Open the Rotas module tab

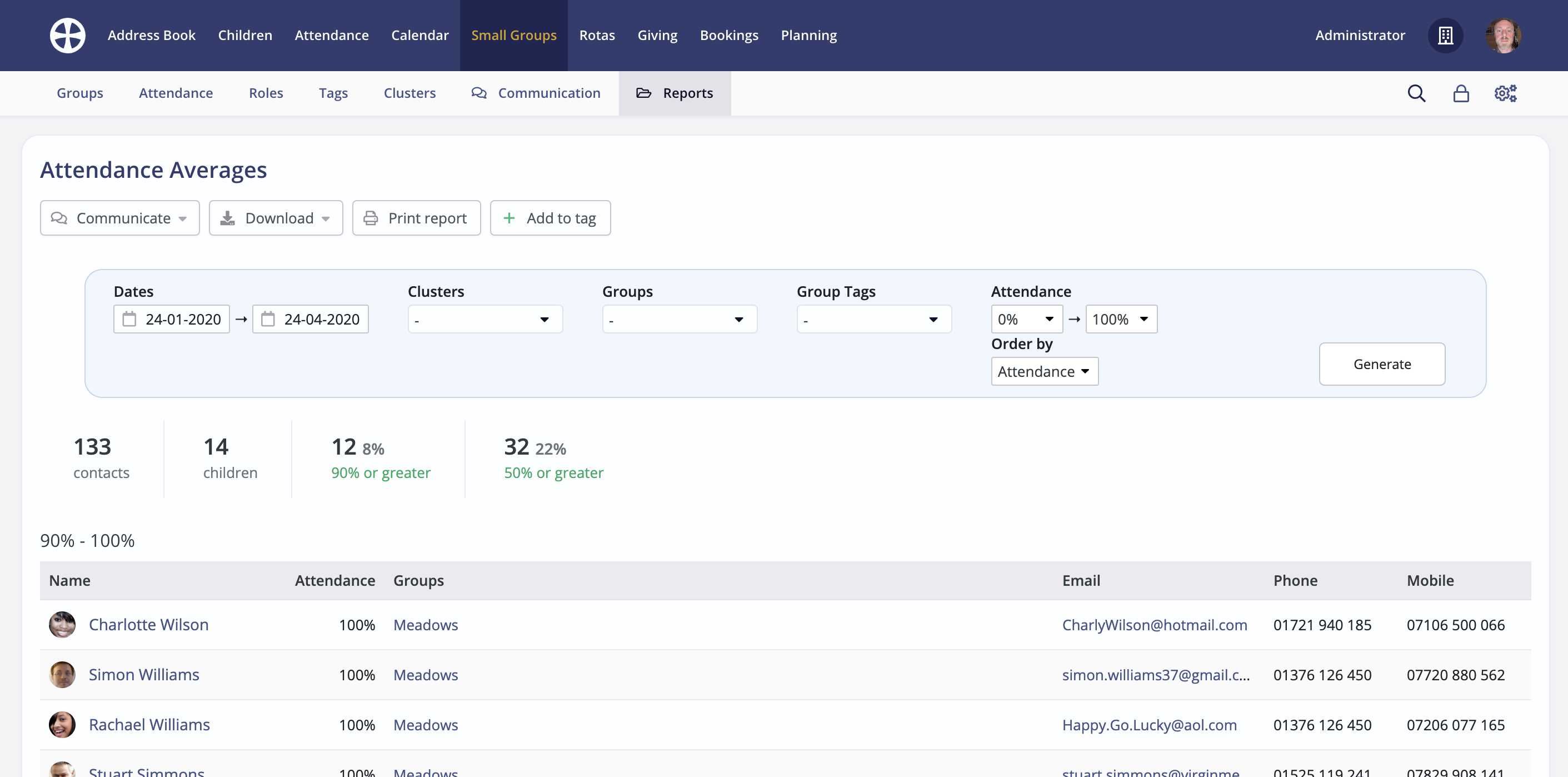click(x=597, y=36)
